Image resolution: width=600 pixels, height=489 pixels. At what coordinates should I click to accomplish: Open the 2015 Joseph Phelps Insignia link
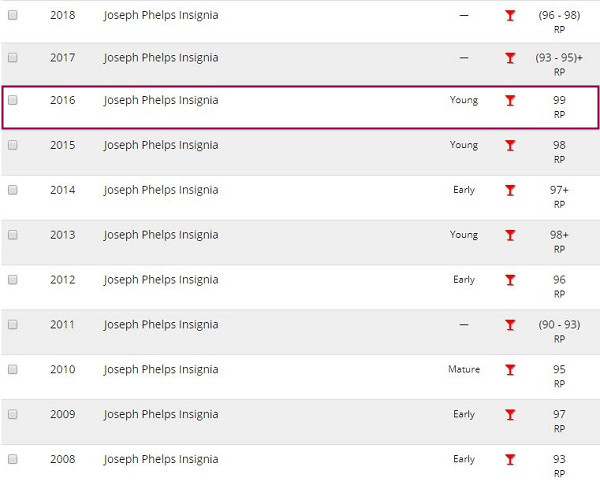pos(161,145)
